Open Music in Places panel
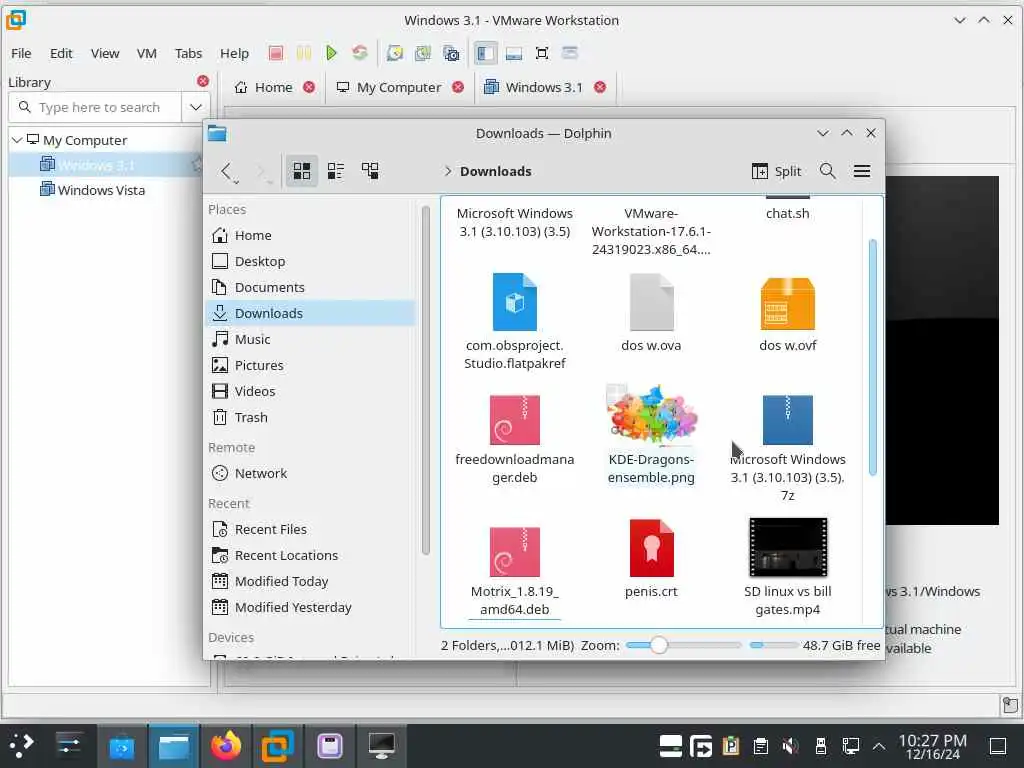The width and height of the screenshot is (1024, 768). (310, 339)
